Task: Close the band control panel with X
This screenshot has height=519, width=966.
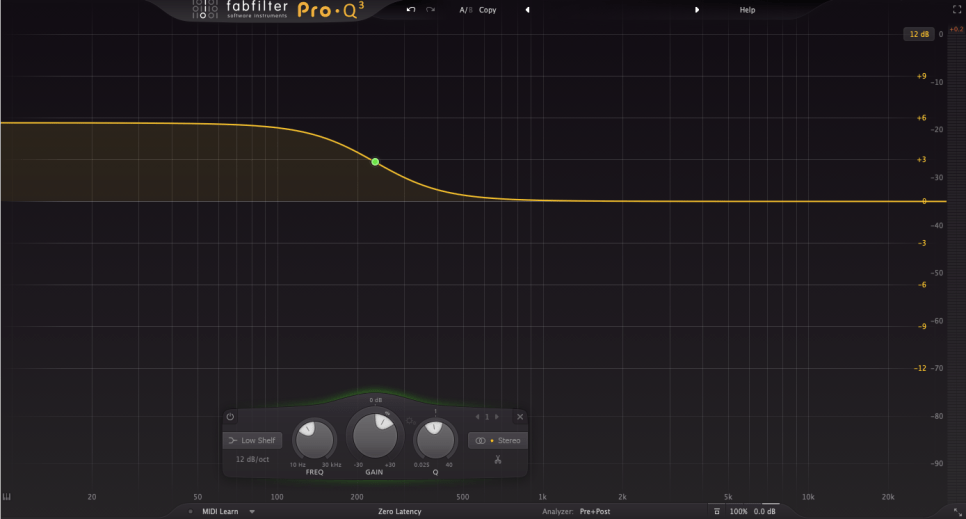Action: tap(520, 416)
